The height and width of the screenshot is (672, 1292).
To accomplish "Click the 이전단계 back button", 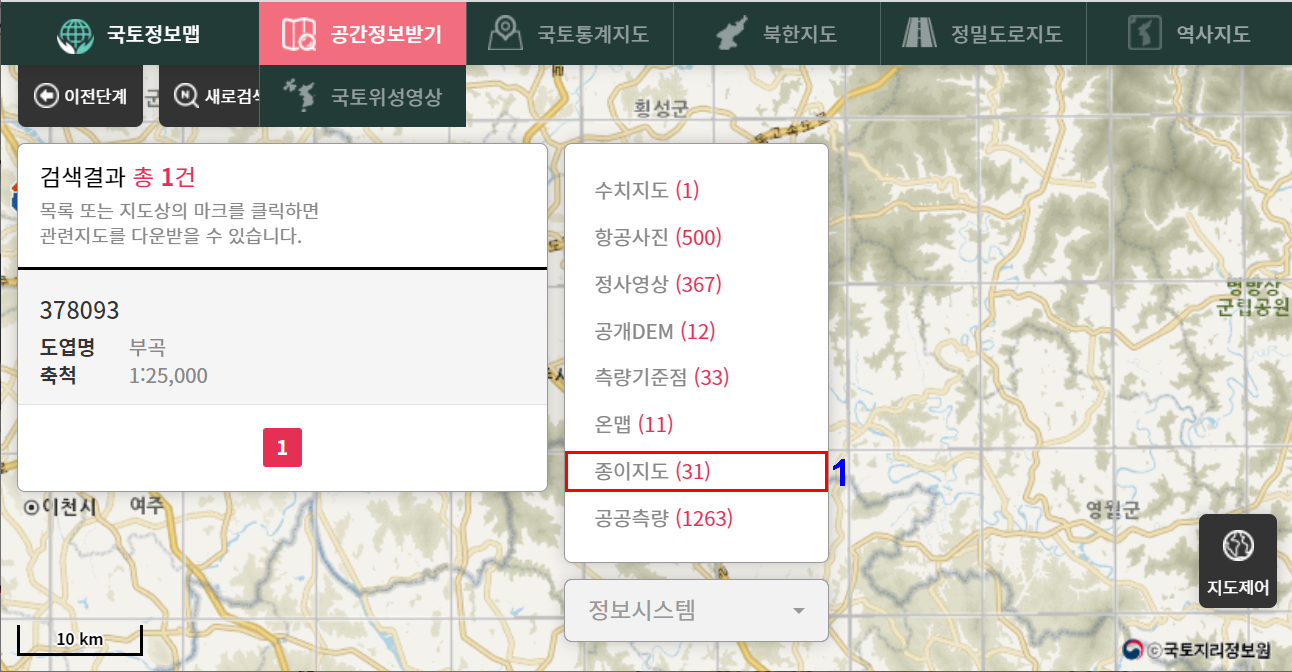I will 80,96.
